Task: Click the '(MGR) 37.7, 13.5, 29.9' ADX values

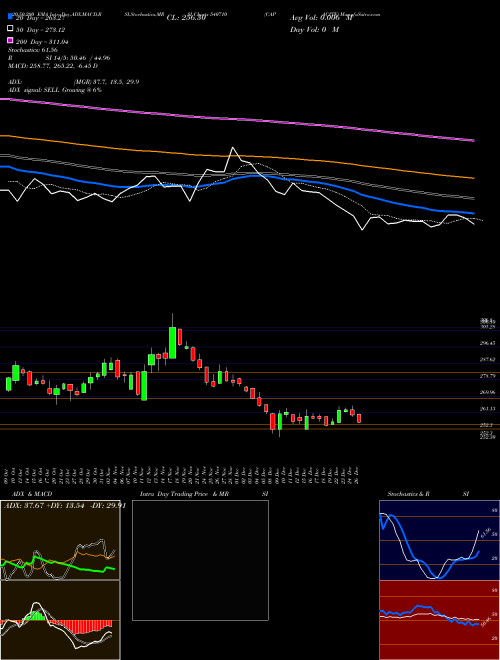Action: click(x=106, y=82)
